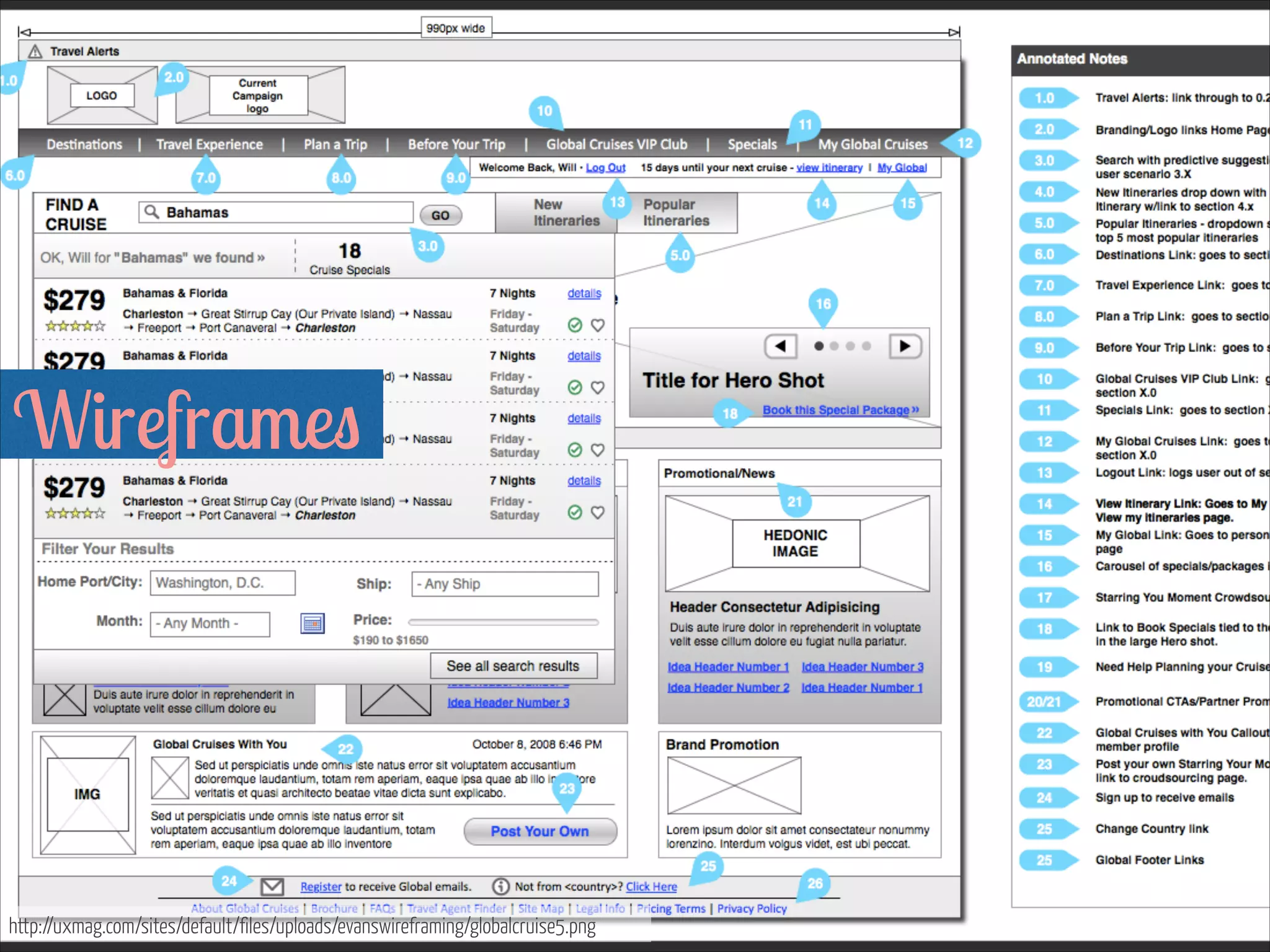Screen dimensions: 1270x952
Task: Click heart icon on second cruise result
Action: 598,387
